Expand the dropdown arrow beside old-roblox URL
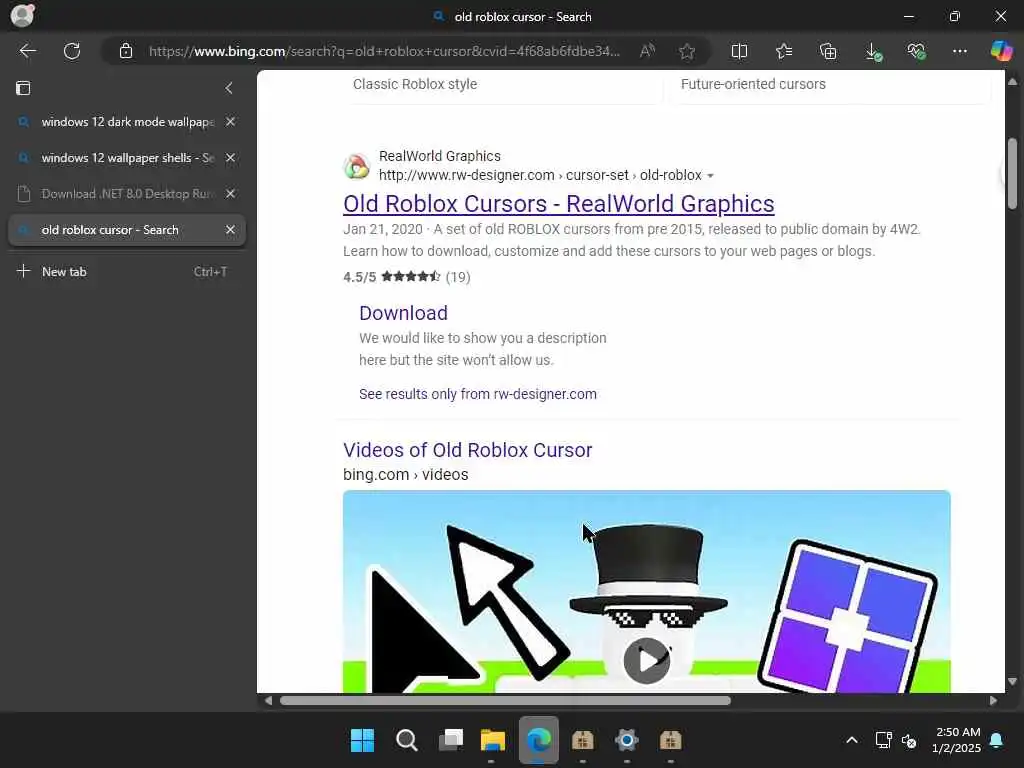 point(711,176)
